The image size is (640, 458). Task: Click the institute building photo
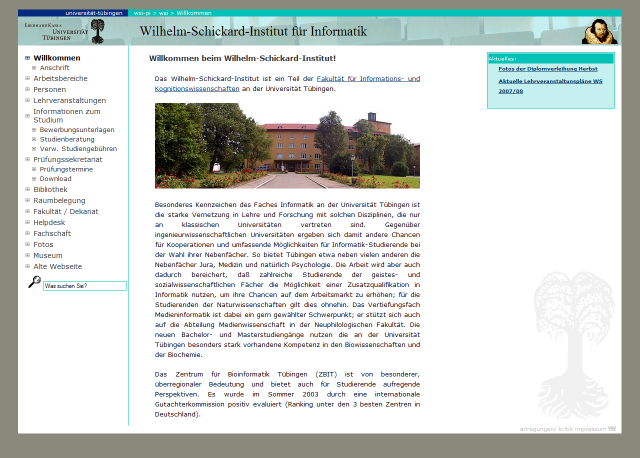pyautogui.click(x=287, y=146)
